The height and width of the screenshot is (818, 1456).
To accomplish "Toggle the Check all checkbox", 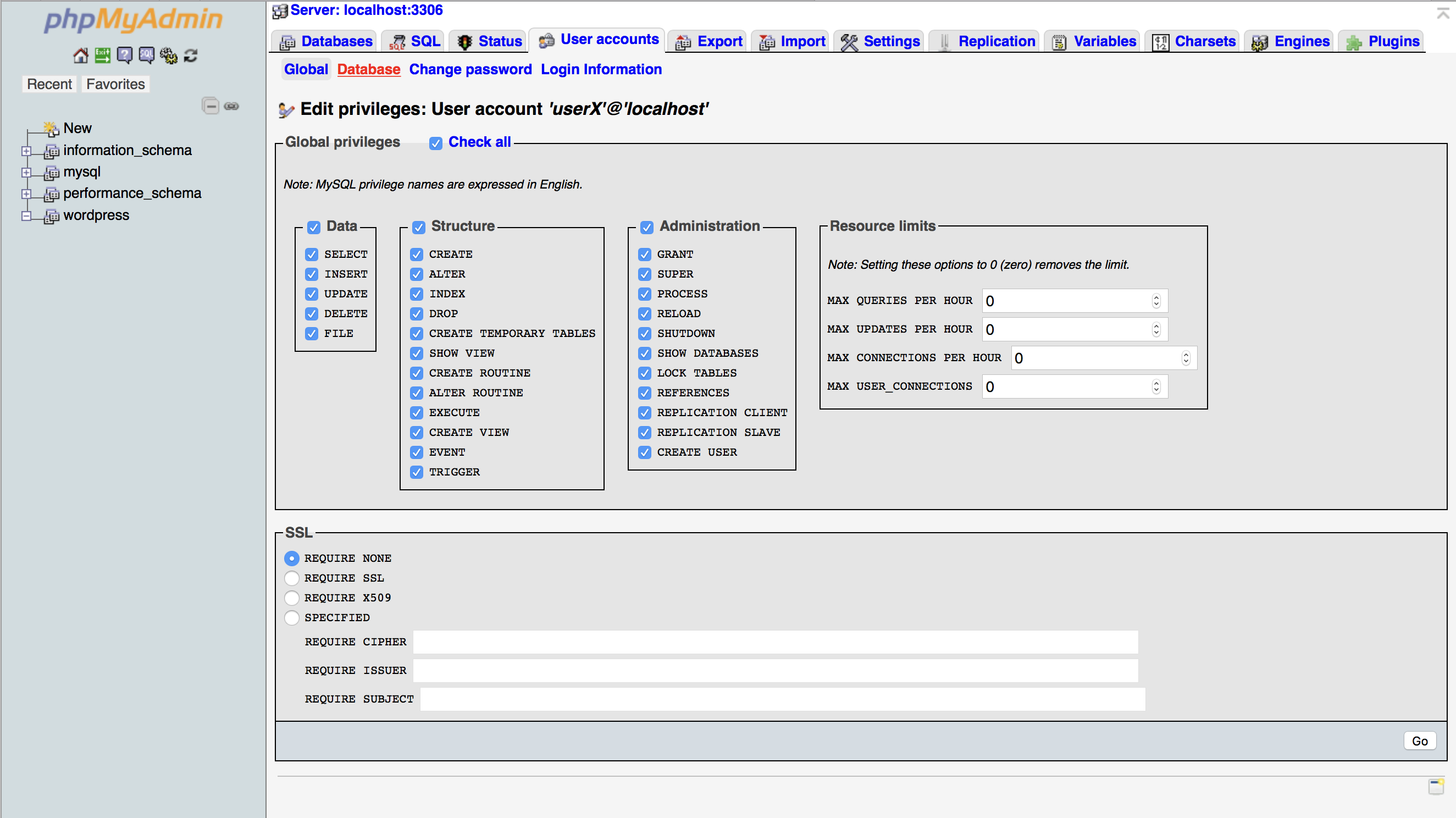I will coord(435,143).
